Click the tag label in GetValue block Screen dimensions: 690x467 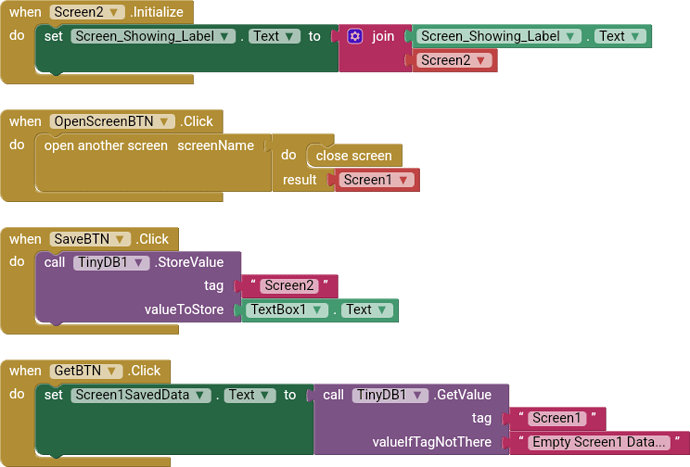481,418
